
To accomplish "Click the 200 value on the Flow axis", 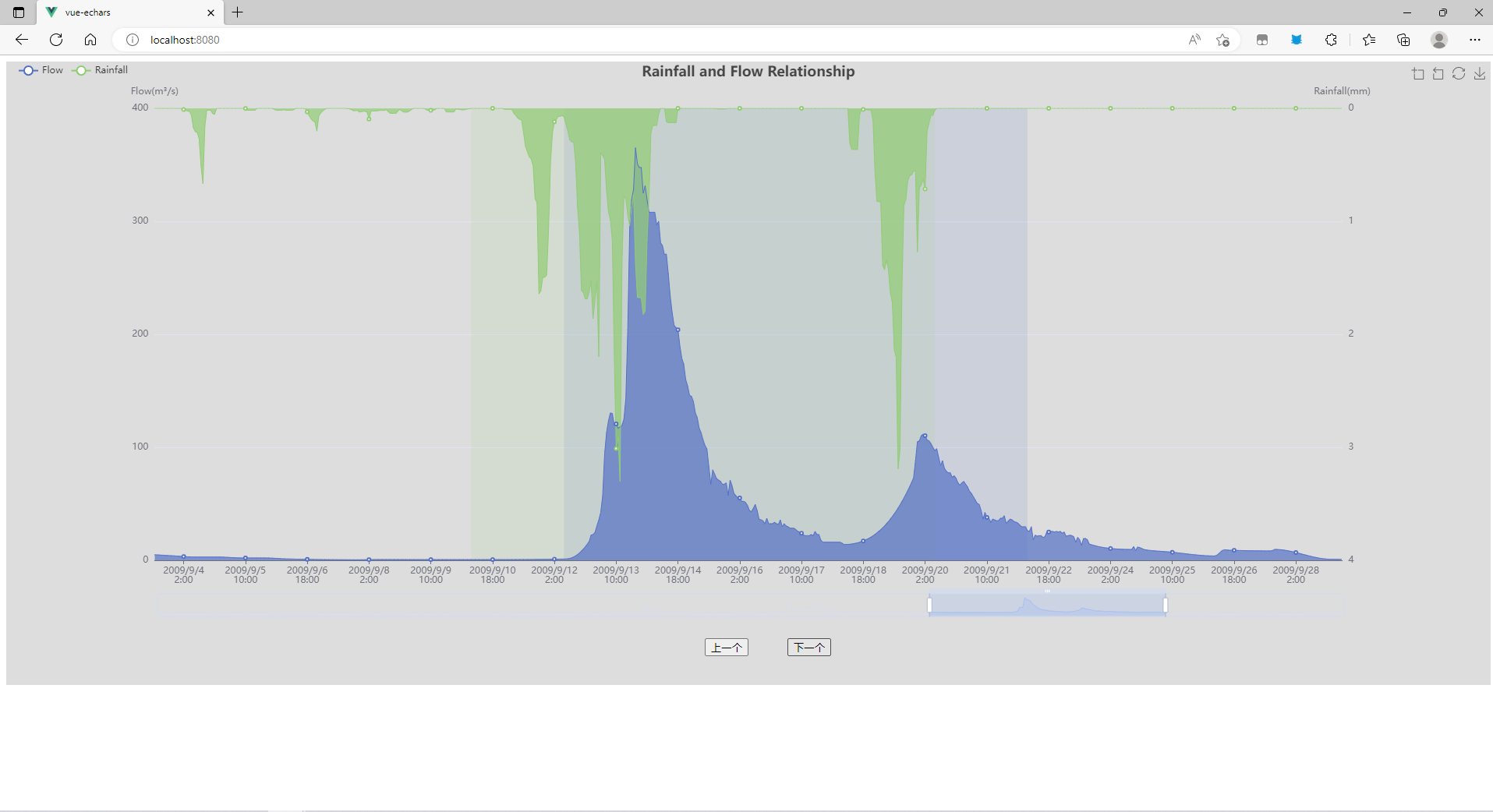I will click(140, 334).
